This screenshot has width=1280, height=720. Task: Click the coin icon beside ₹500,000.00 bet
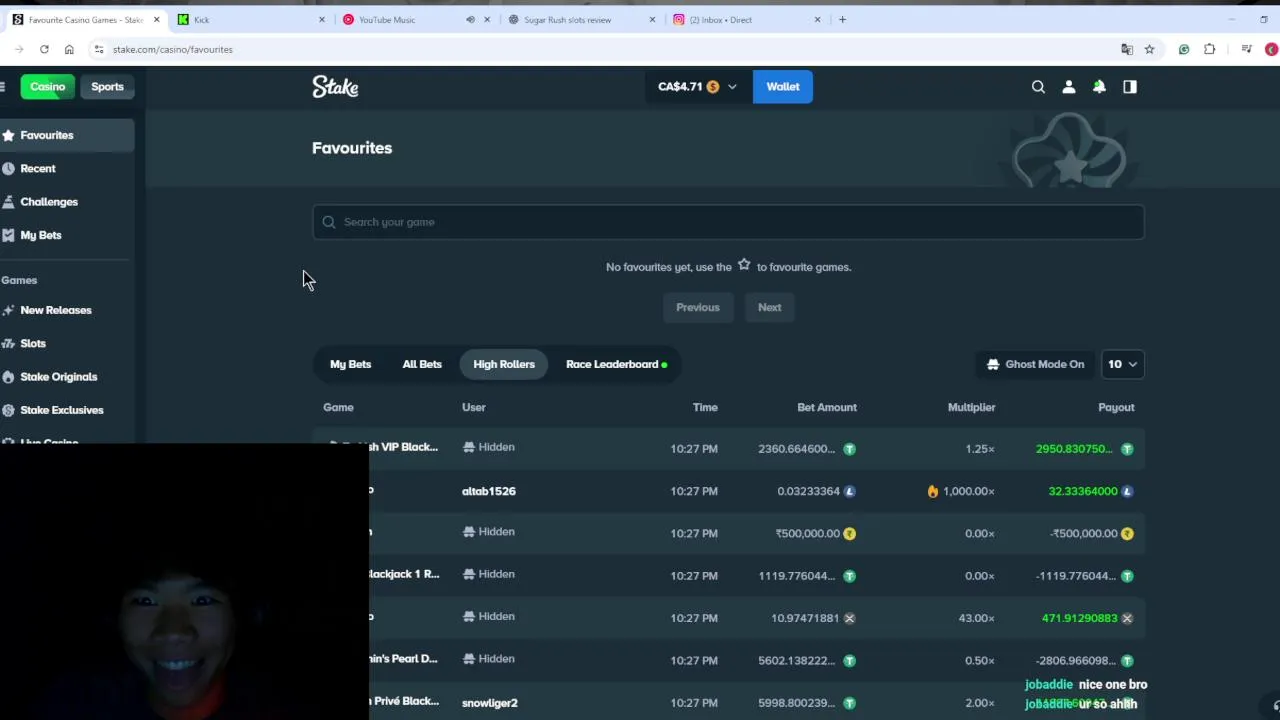(x=849, y=533)
